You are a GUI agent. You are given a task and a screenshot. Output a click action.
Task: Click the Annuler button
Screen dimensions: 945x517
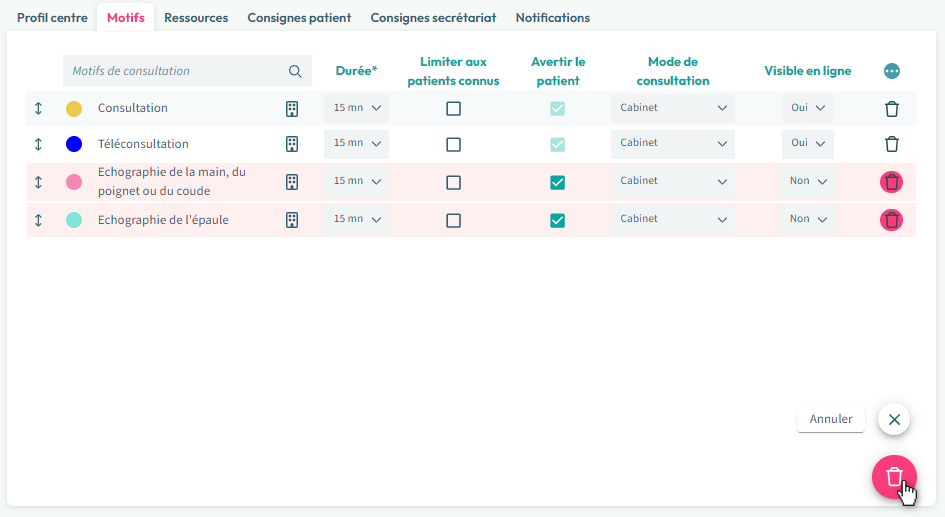(x=830, y=419)
